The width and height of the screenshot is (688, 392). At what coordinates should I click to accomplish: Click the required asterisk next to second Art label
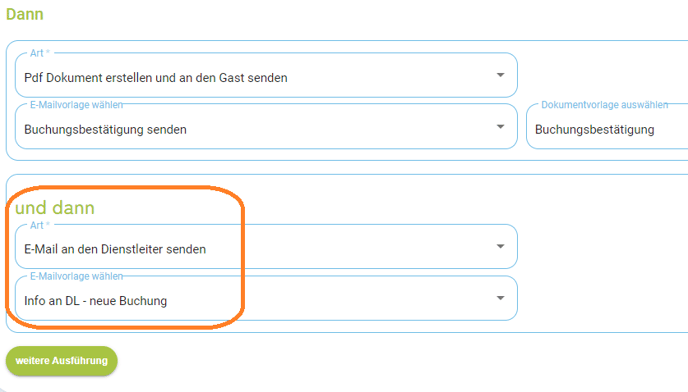click(x=48, y=224)
